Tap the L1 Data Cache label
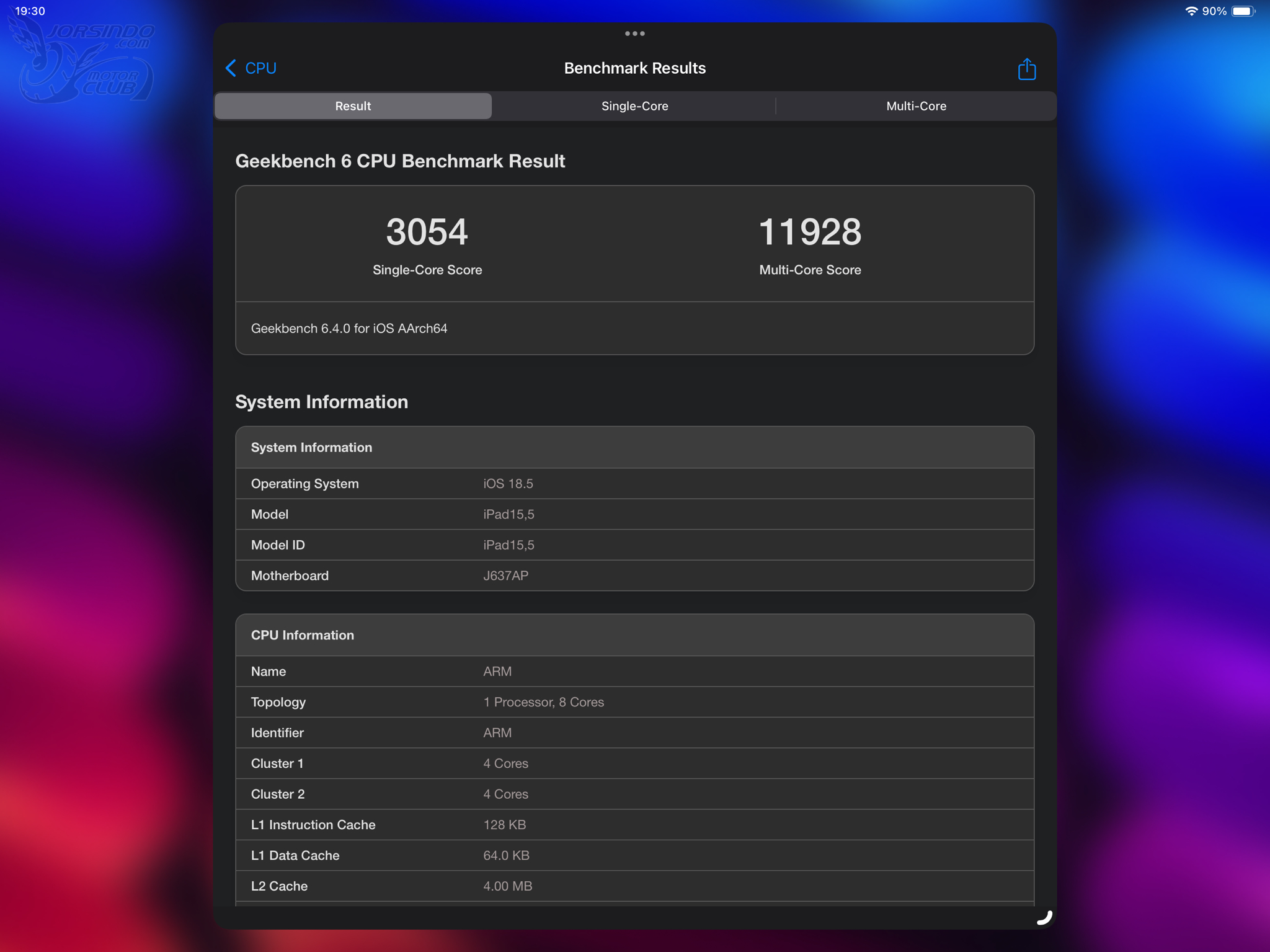This screenshot has height=952, width=1270. point(295,856)
